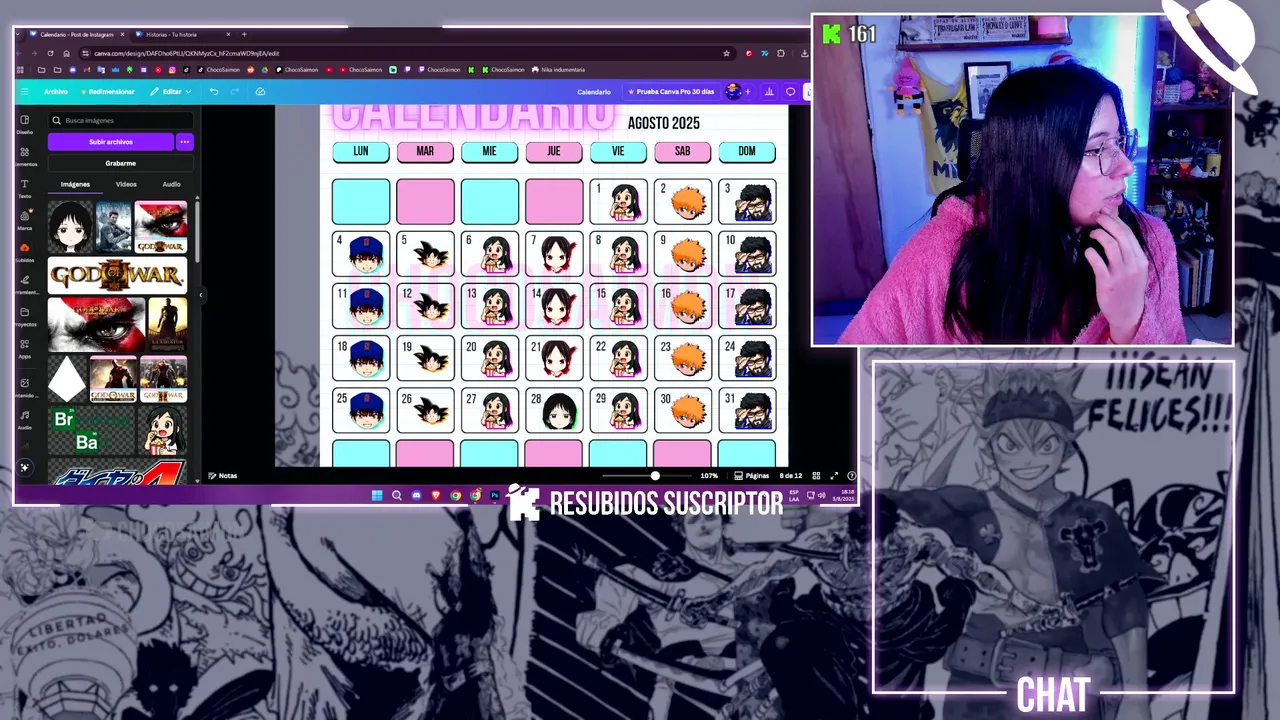Open the browser extensions puzzle icon
The height and width of the screenshot is (720, 1280).
[781, 53]
